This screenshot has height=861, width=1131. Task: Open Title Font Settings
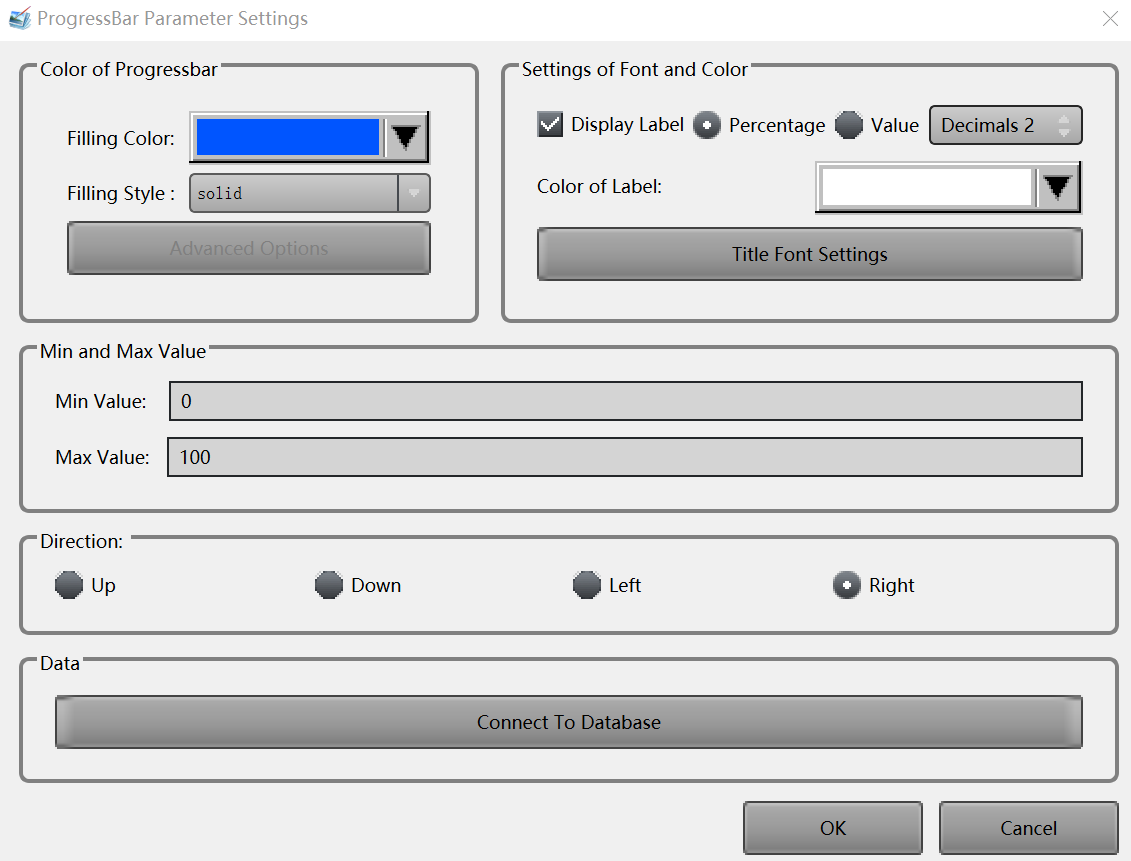[809, 255]
